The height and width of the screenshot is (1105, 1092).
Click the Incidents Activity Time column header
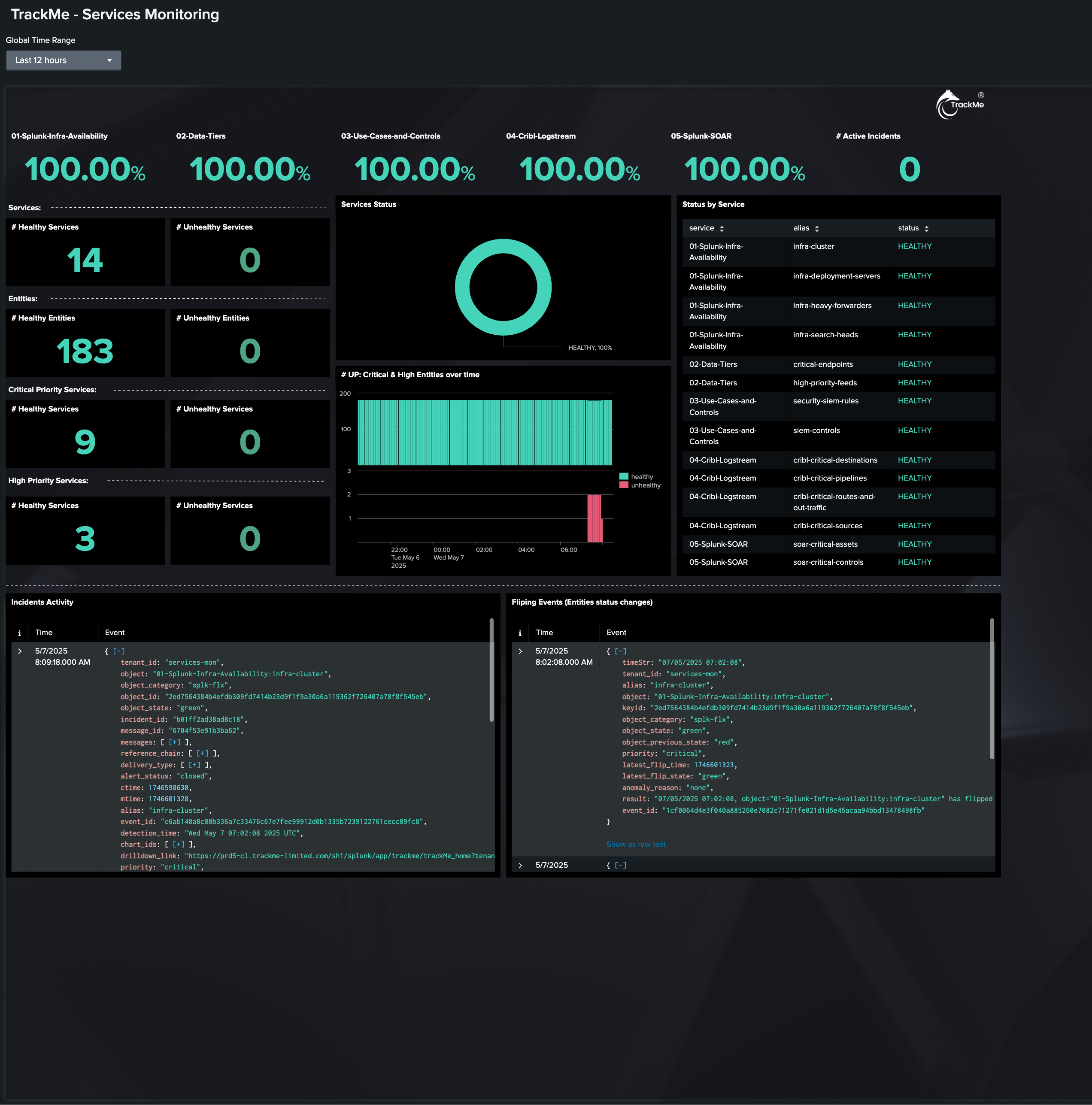point(44,633)
